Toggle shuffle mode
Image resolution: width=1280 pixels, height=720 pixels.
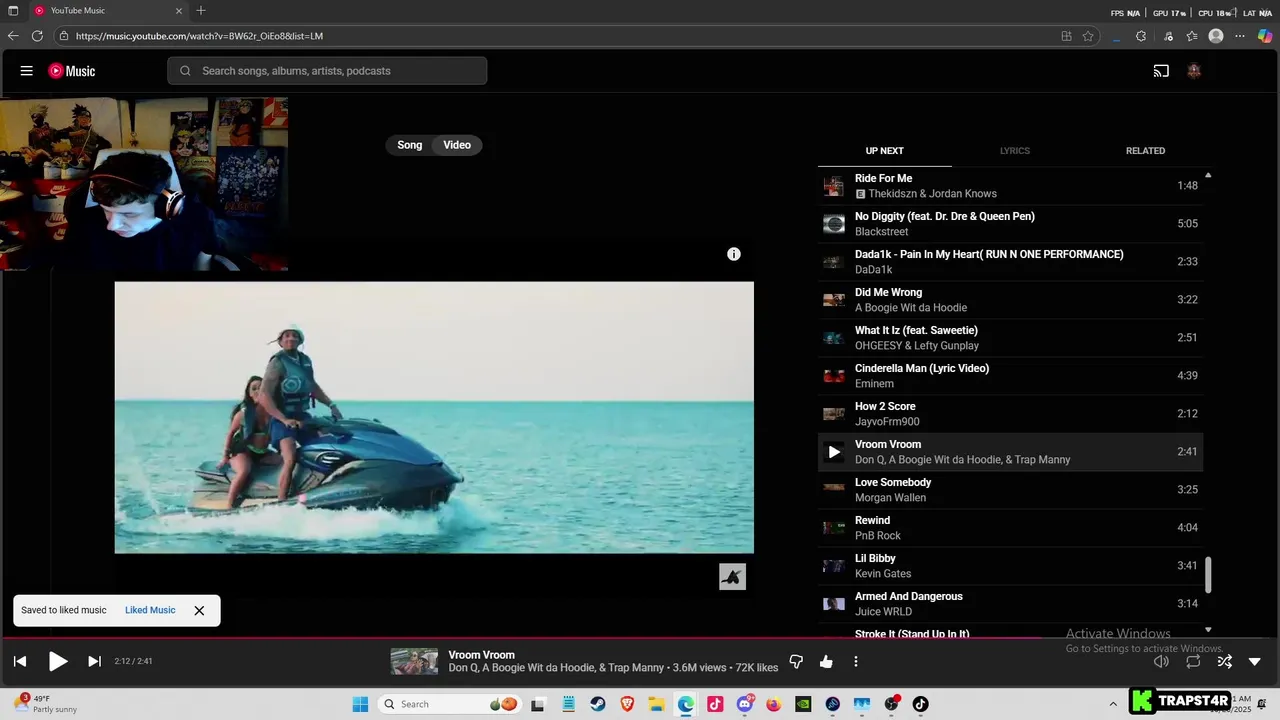(x=1224, y=661)
